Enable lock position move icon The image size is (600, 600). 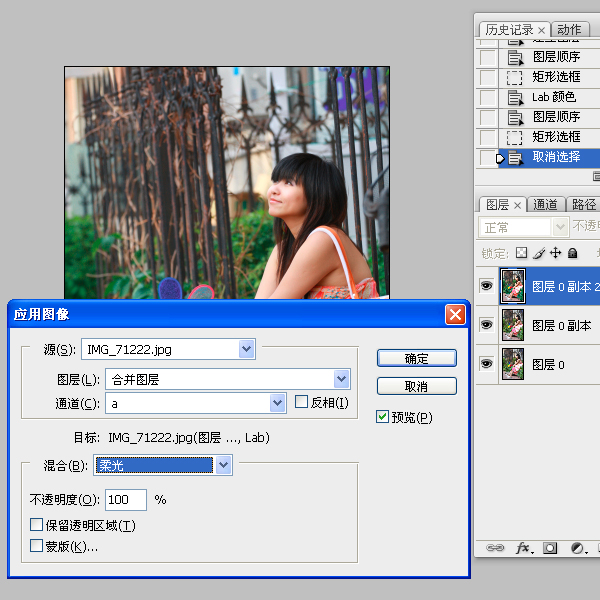[556, 254]
